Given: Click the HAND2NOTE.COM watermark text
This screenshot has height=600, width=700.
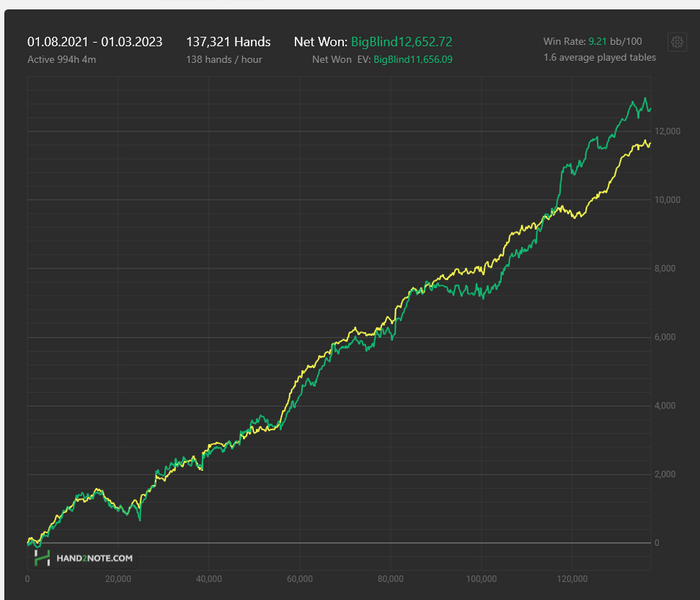Looking at the screenshot, I should point(94,558).
